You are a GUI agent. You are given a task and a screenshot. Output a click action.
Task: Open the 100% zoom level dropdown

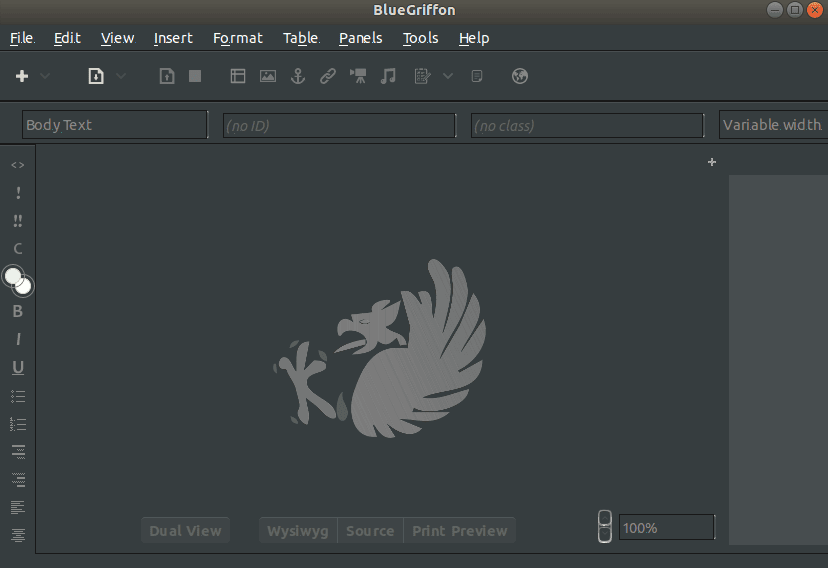pyautogui.click(x=666, y=528)
